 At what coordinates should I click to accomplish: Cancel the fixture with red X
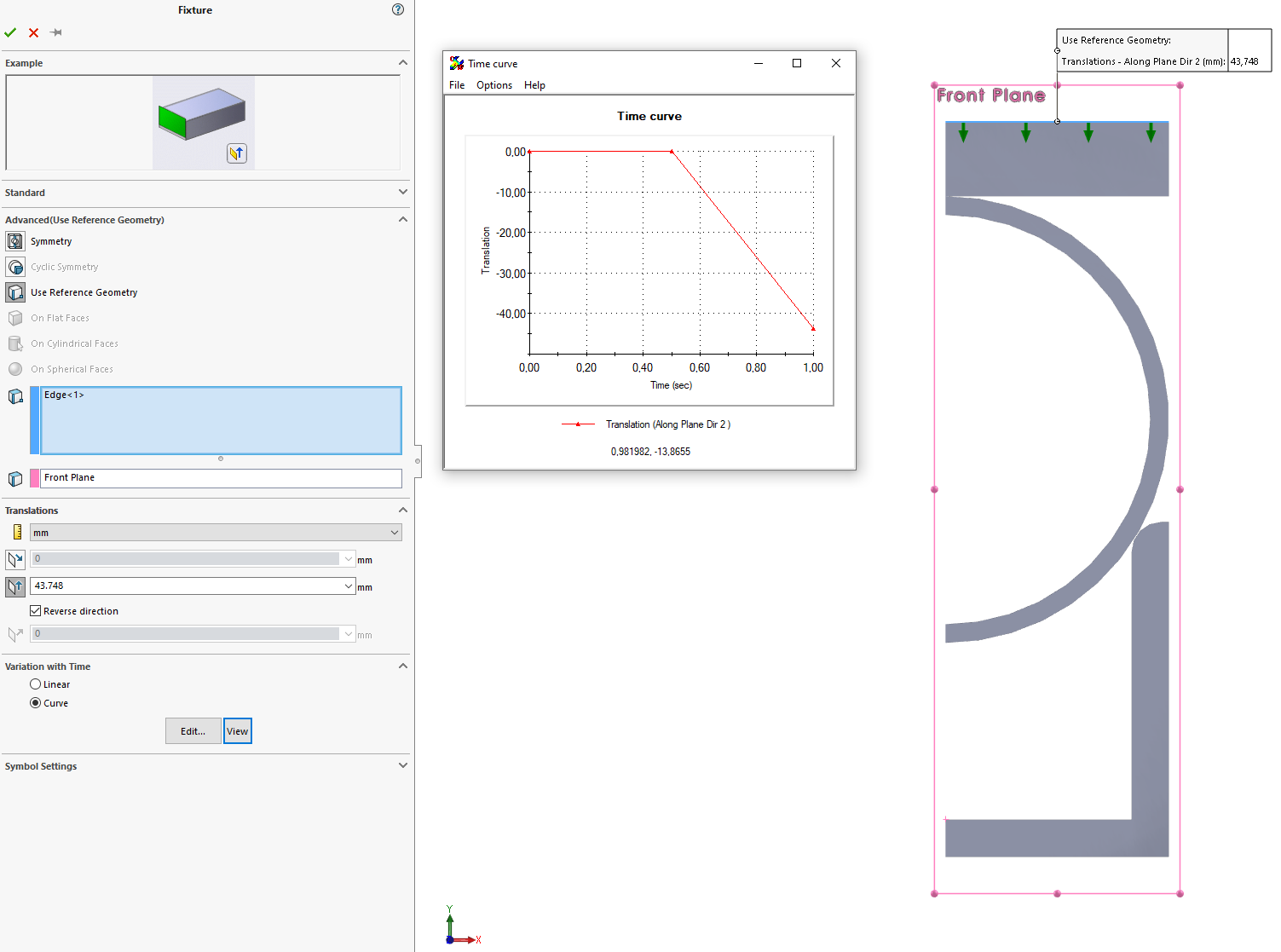[x=34, y=32]
